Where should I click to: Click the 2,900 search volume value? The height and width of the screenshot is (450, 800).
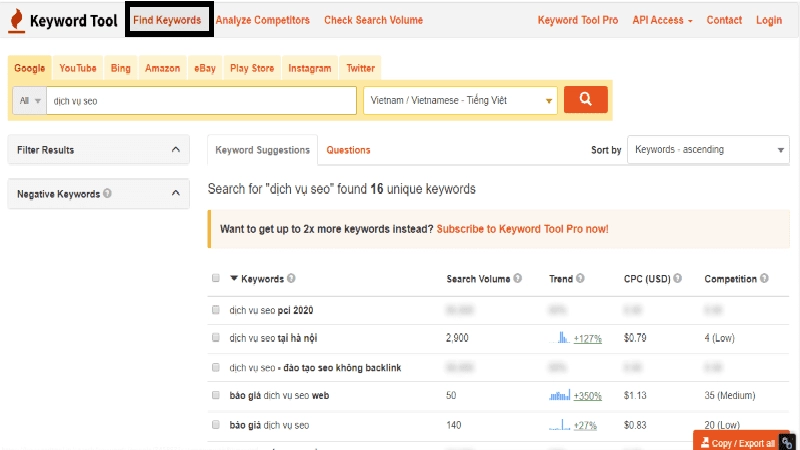457,338
